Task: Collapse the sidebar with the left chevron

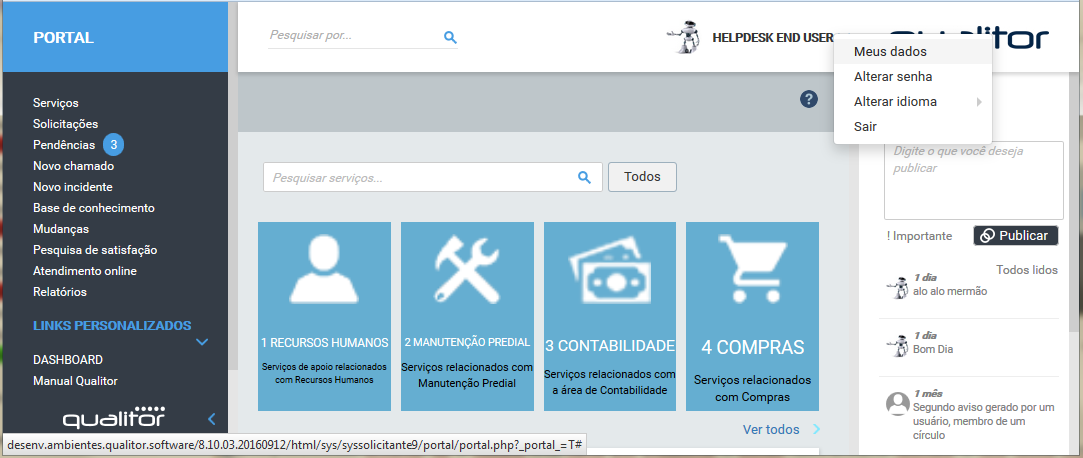Action: point(211,419)
